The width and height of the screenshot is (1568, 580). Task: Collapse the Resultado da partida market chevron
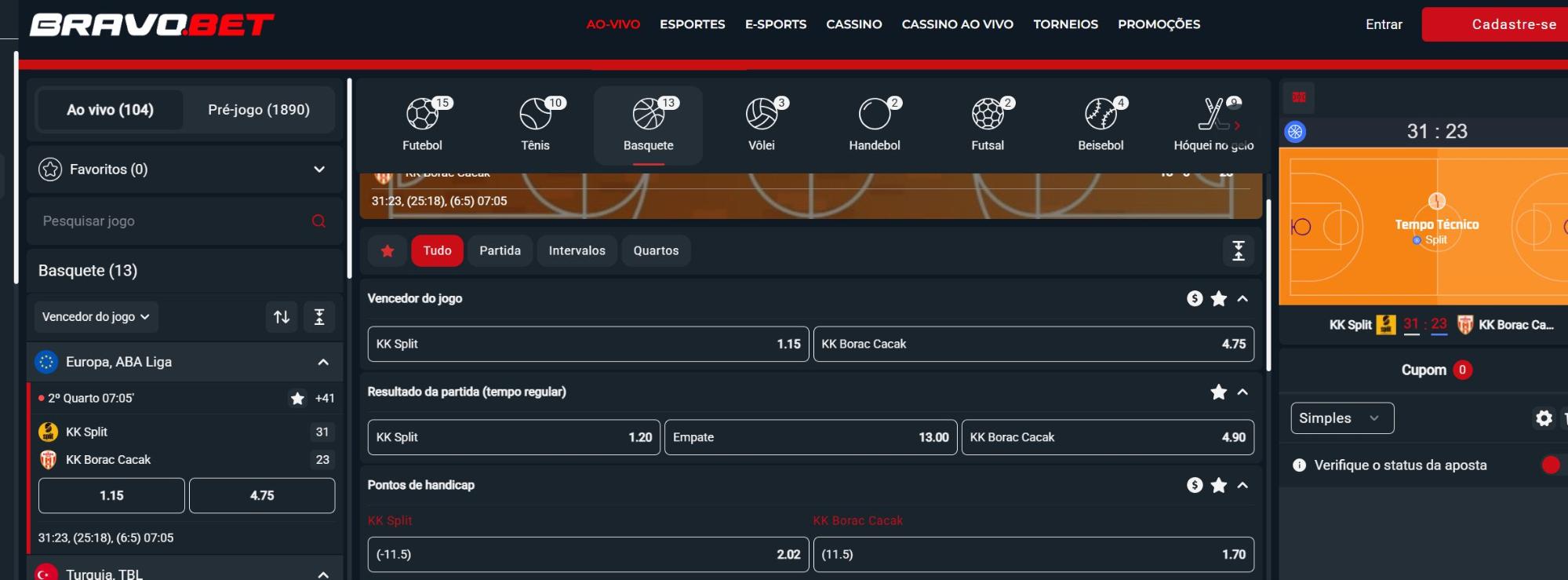[1242, 392]
